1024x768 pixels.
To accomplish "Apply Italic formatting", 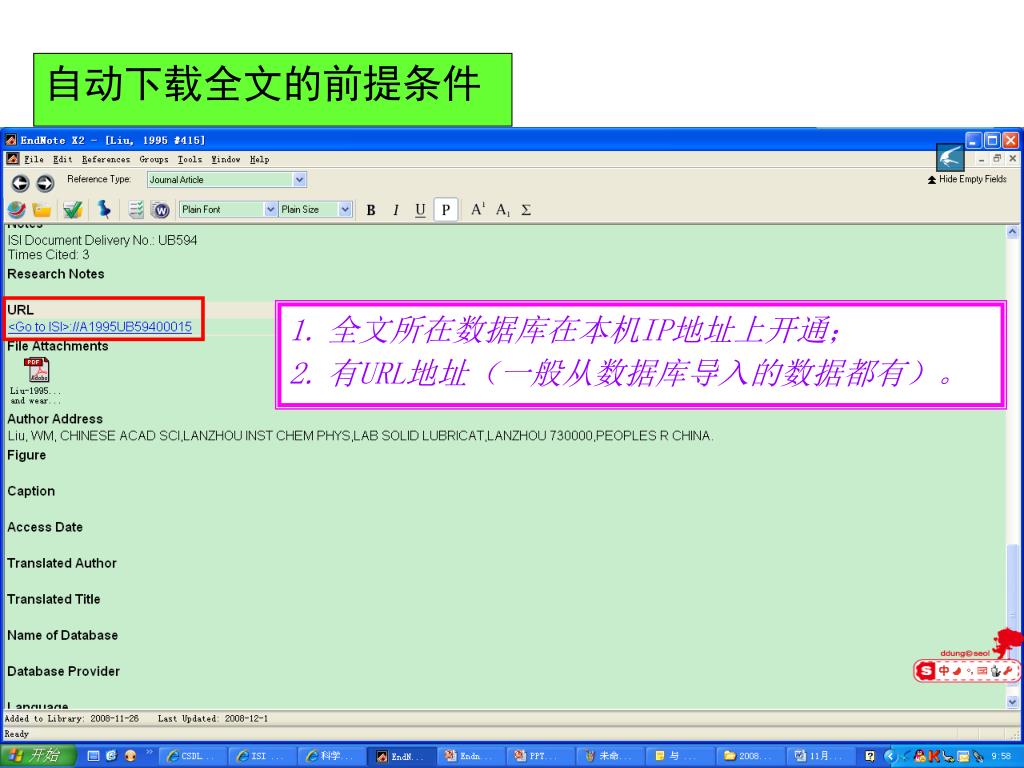I will click(x=396, y=210).
